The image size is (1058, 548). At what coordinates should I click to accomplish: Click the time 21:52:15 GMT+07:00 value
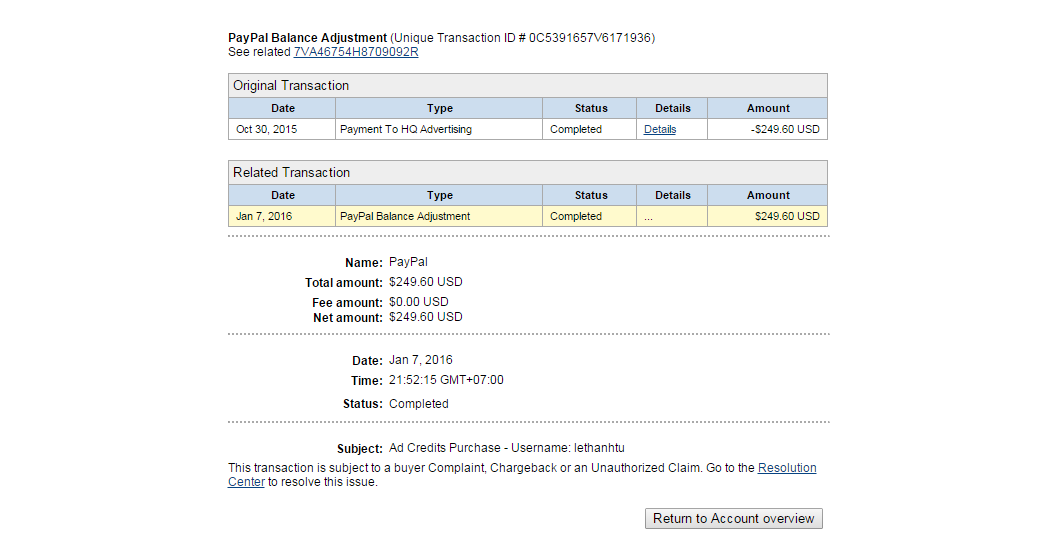click(x=446, y=380)
